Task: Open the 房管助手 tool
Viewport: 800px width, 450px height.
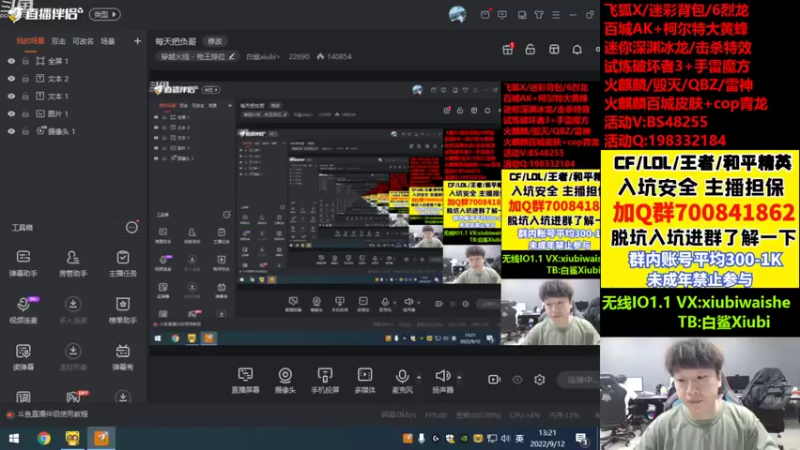Action: click(73, 263)
